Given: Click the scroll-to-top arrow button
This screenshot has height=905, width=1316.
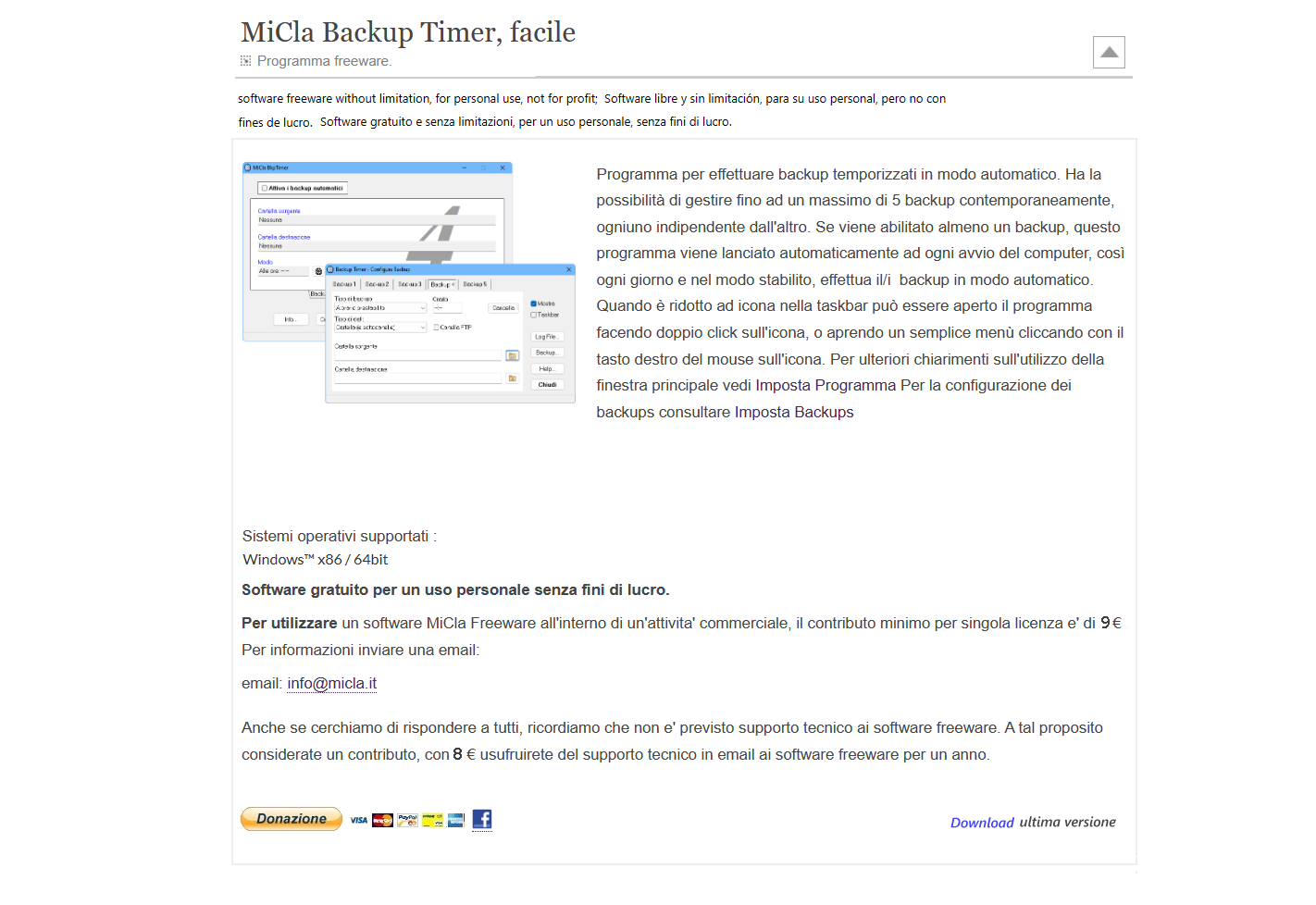Looking at the screenshot, I should coord(1109,52).
